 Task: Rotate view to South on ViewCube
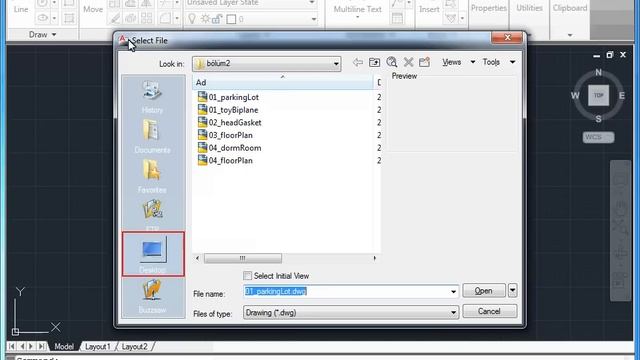coord(598,119)
